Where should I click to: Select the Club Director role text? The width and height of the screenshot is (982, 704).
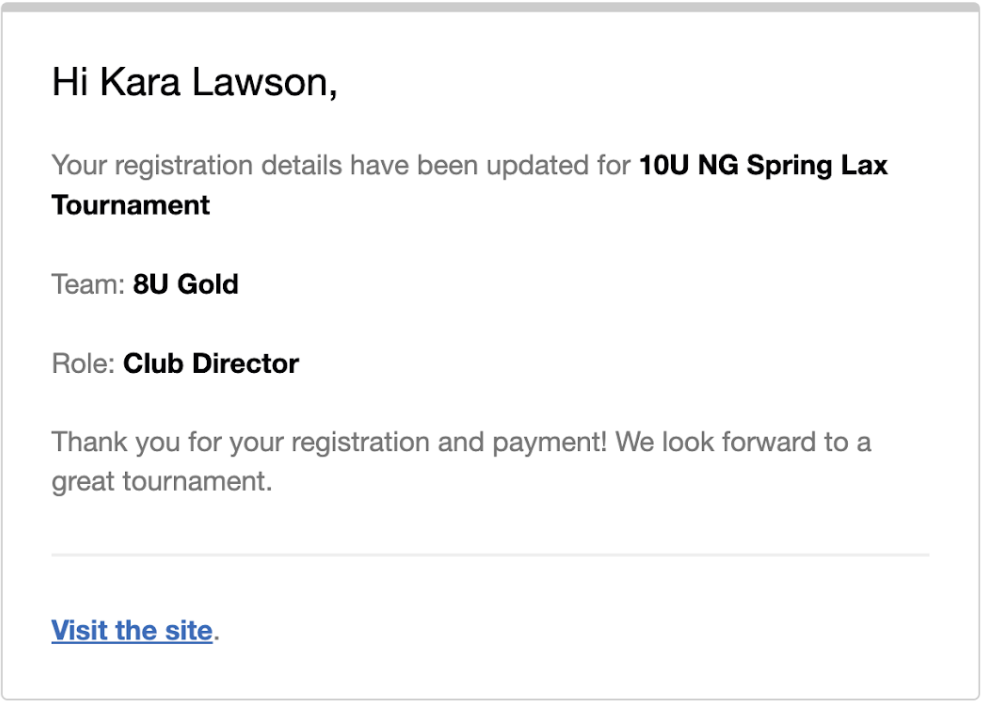click(211, 363)
